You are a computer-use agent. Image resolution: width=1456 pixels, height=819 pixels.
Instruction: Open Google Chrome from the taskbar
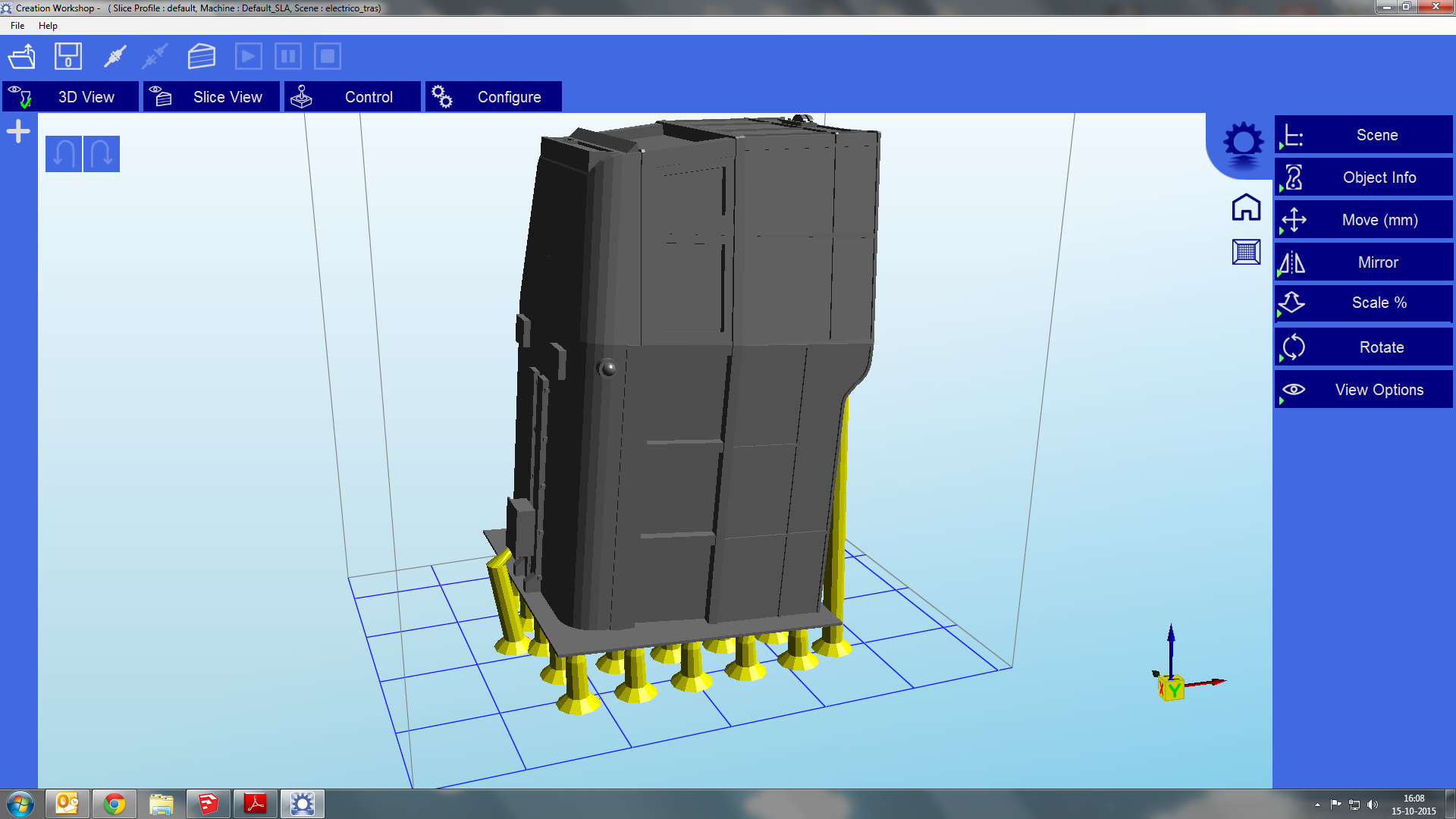click(x=115, y=804)
